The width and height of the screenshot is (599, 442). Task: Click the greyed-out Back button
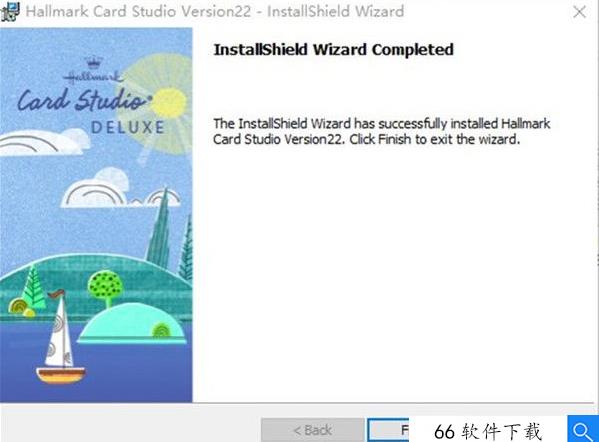312,430
